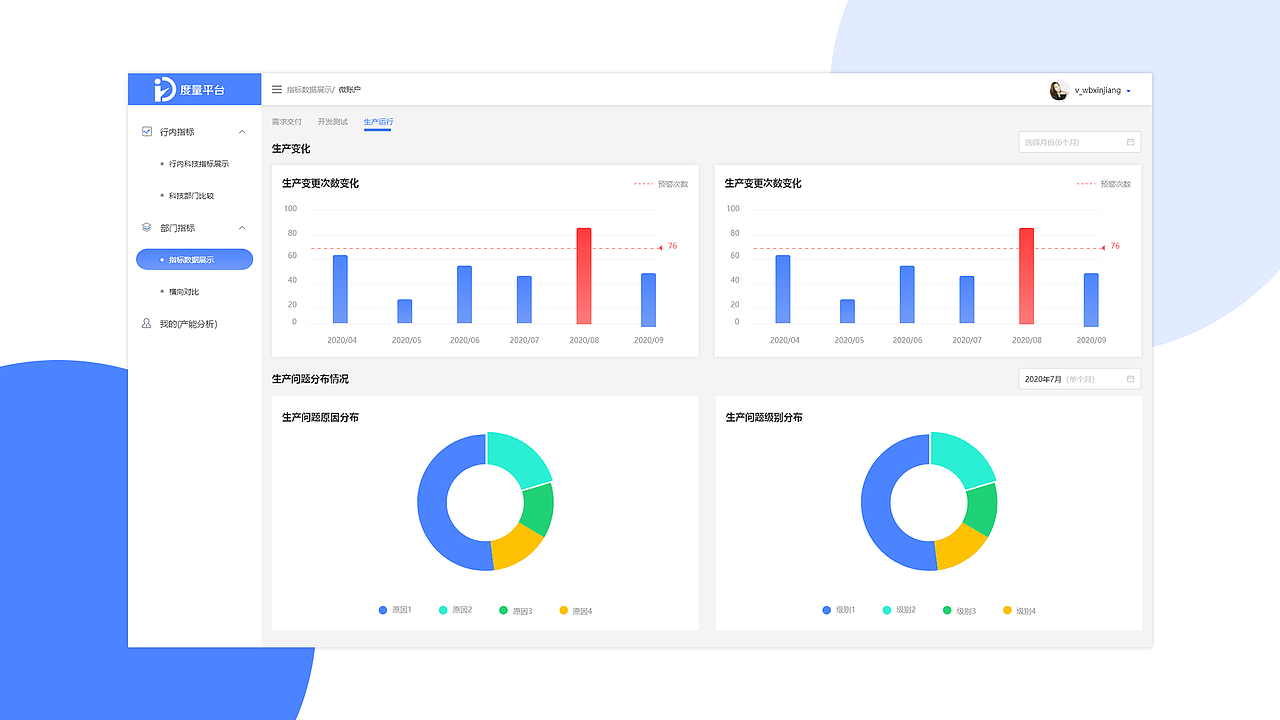
Task: Click the v_wbxinjiang username text
Action: click(x=1097, y=90)
